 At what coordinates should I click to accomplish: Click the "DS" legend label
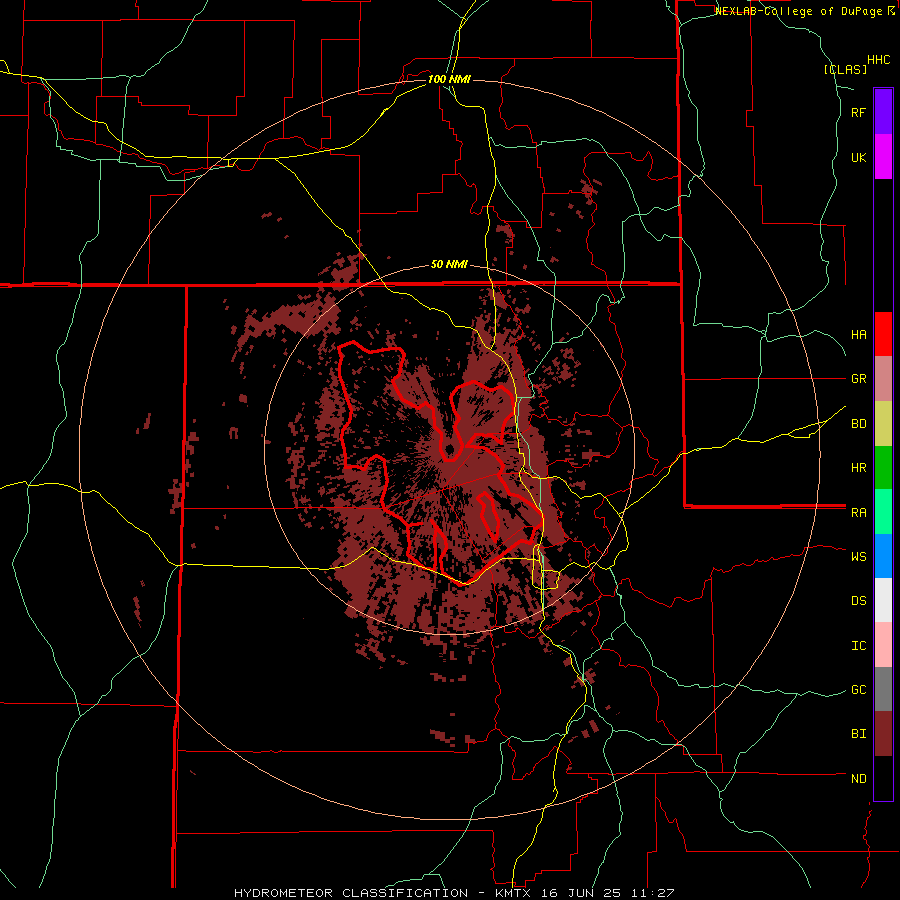(x=859, y=601)
